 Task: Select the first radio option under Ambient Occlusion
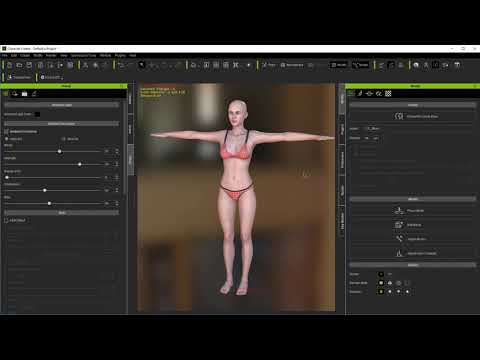point(6,139)
